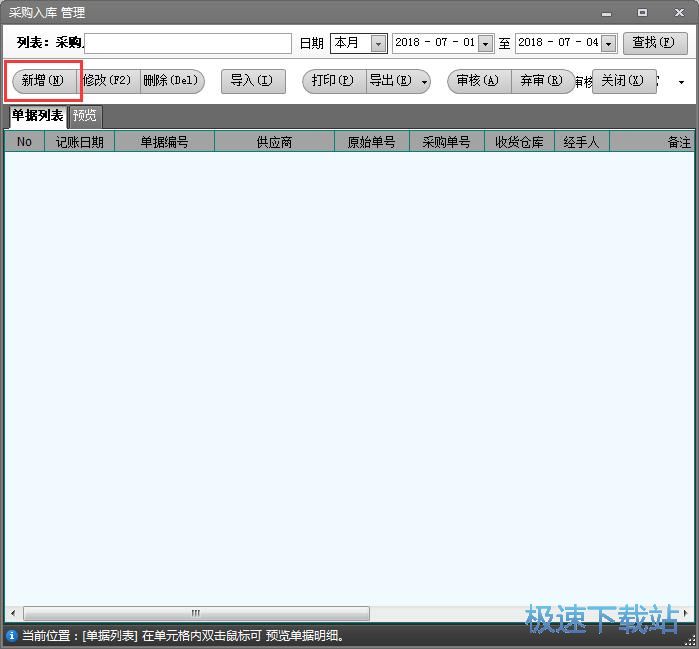Click the No column header
The height and width of the screenshot is (649, 699).
[x=25, y=142]
